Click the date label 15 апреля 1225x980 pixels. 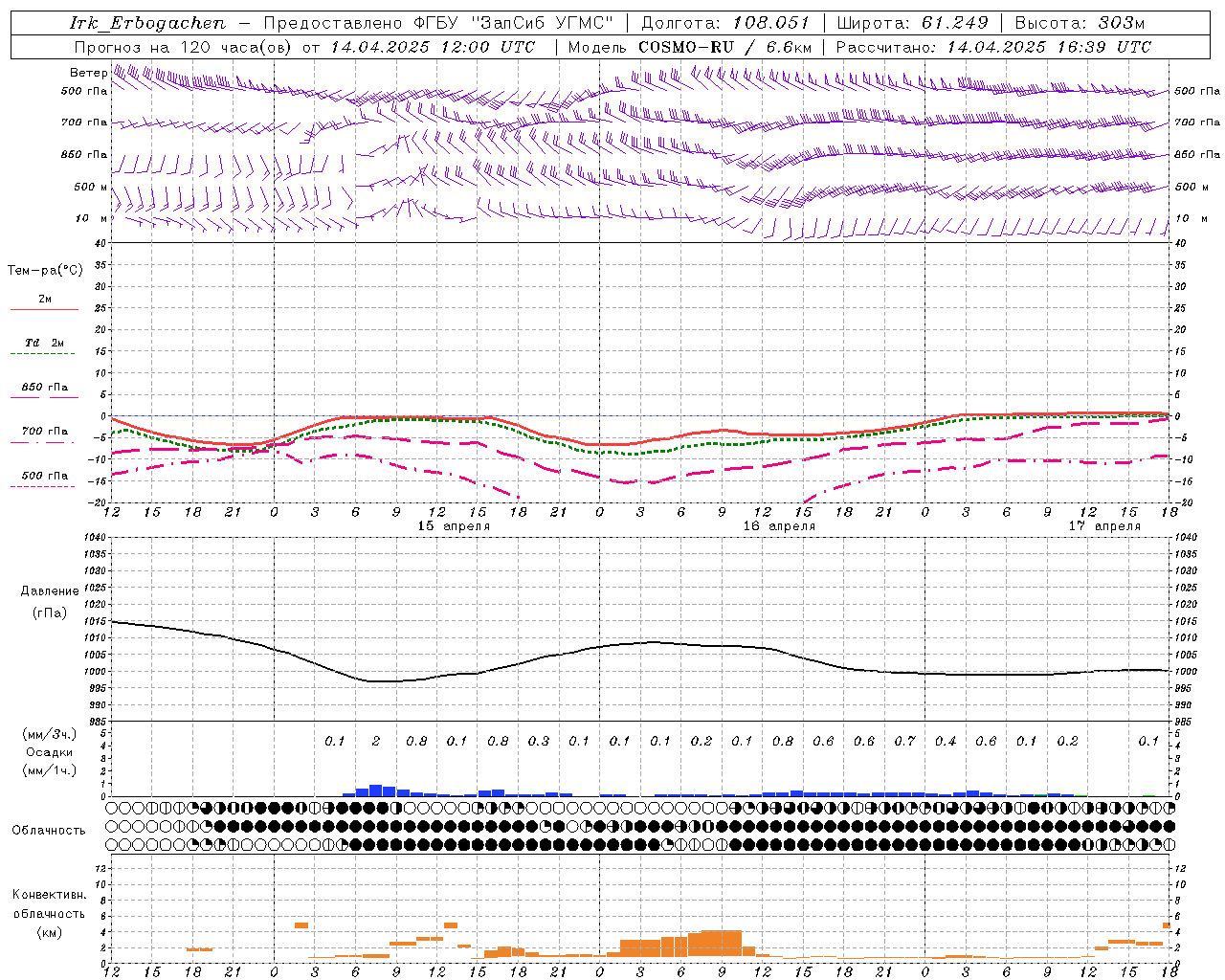coord(454,526)
